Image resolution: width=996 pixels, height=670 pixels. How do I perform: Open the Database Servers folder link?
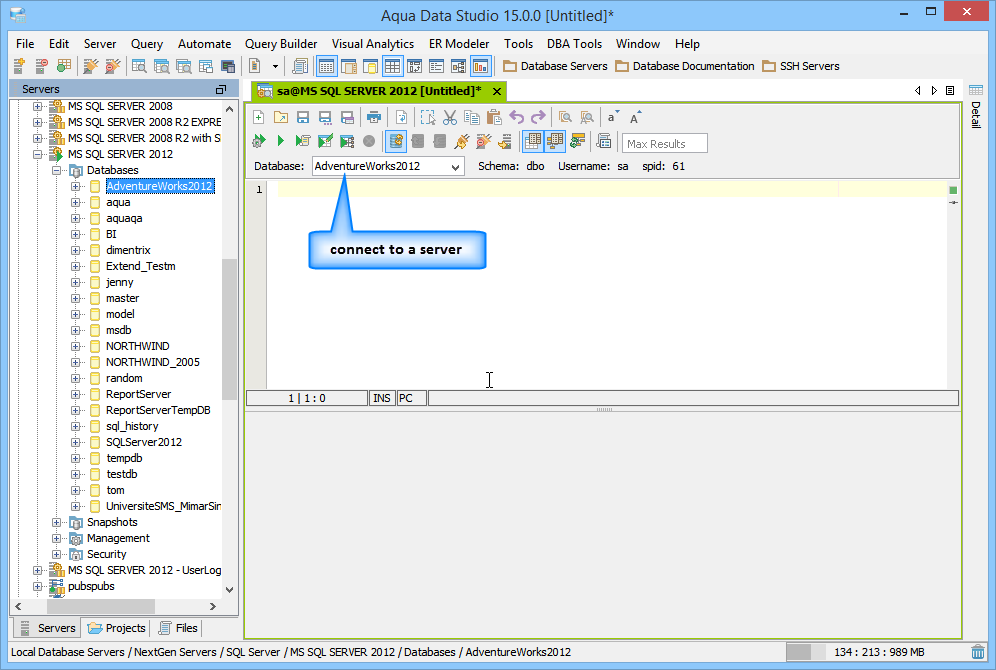(555, 66)
